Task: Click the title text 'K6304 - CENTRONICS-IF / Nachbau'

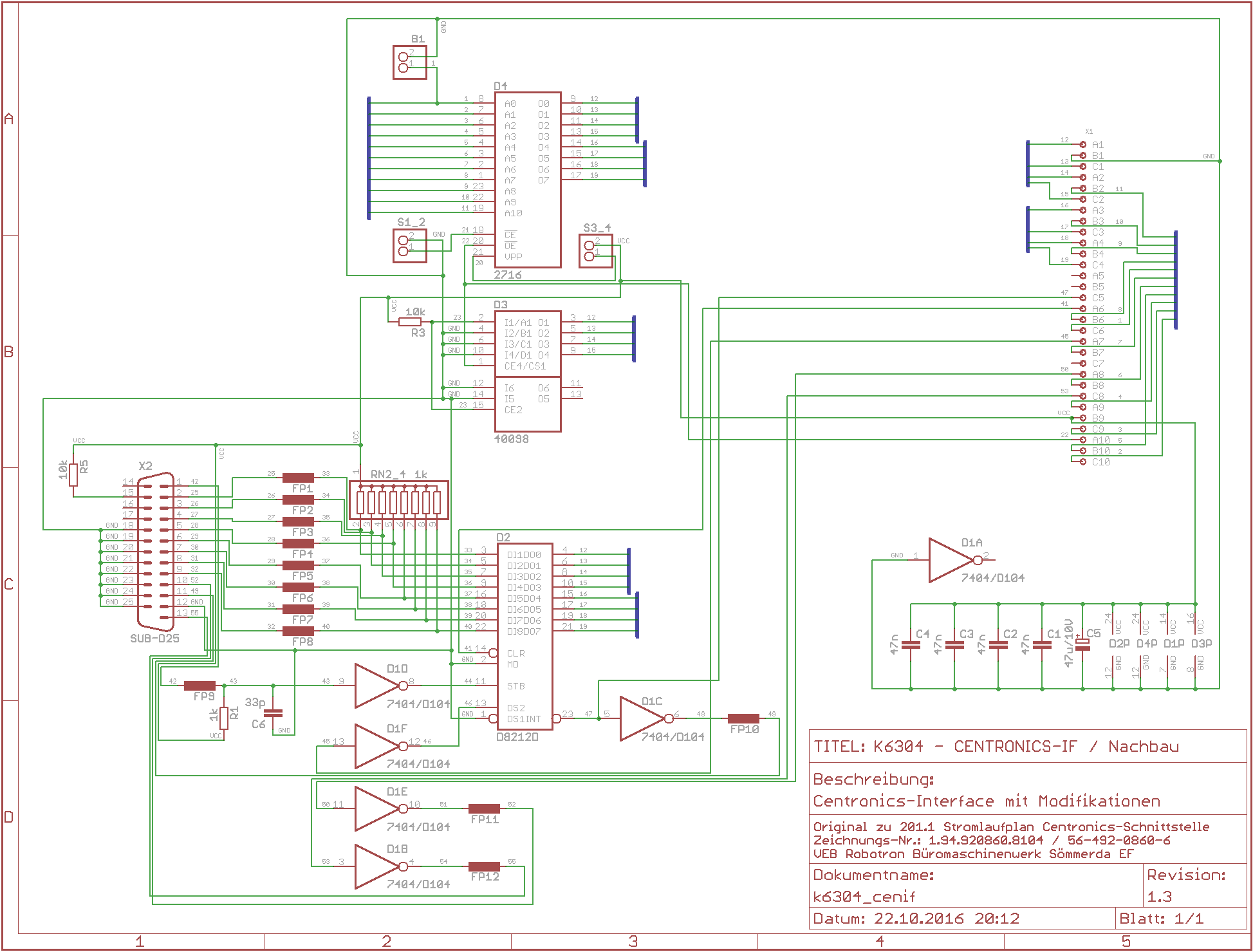Action: [x=1026, y=747]
